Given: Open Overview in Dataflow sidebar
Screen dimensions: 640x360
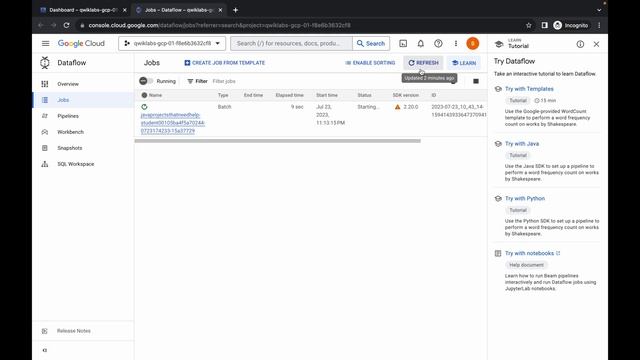Looking at the screenshot, I should (68, 84).
